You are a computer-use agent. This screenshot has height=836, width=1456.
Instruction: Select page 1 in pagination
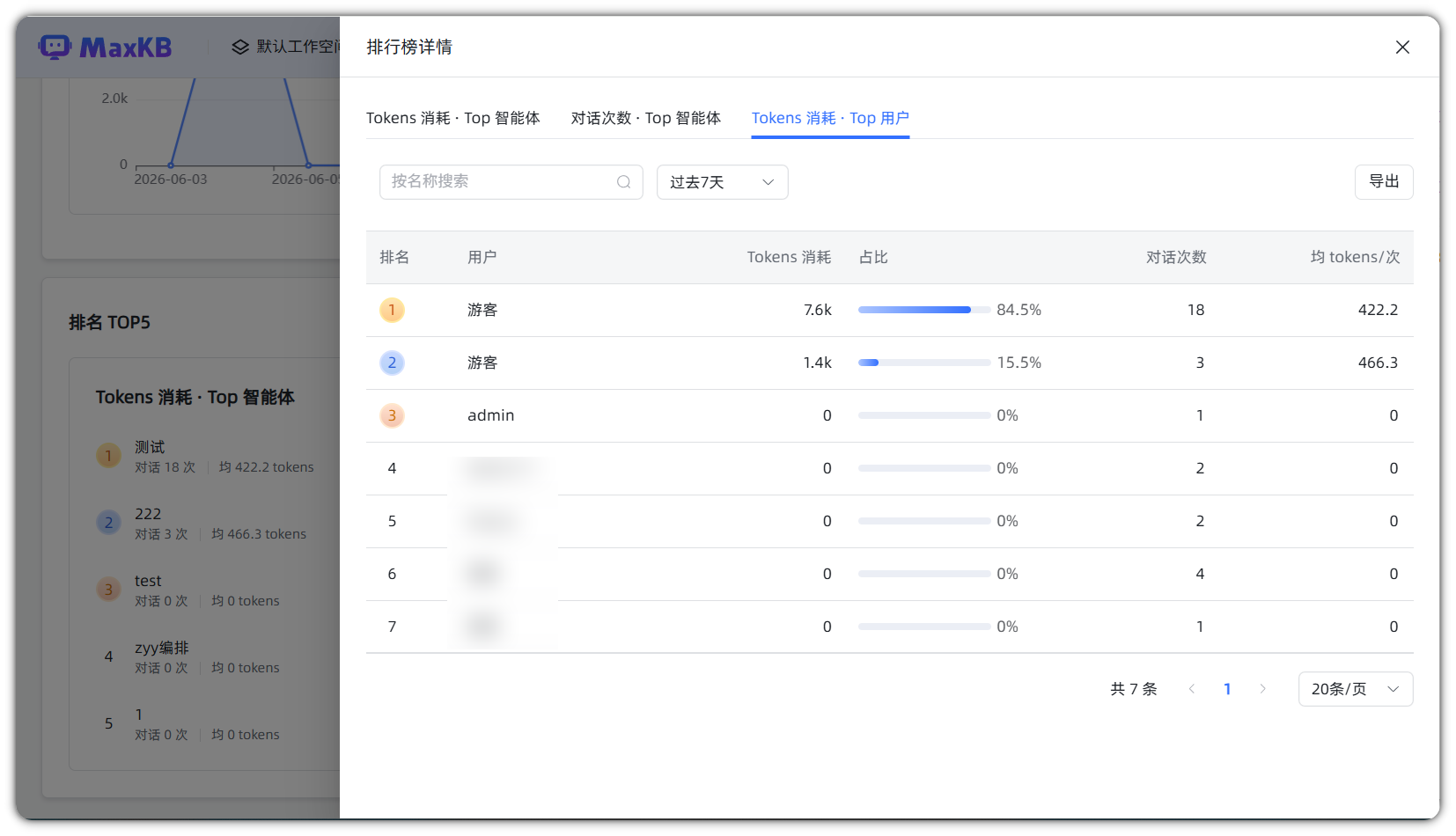pyautogui.click(x=1227, y=689)
